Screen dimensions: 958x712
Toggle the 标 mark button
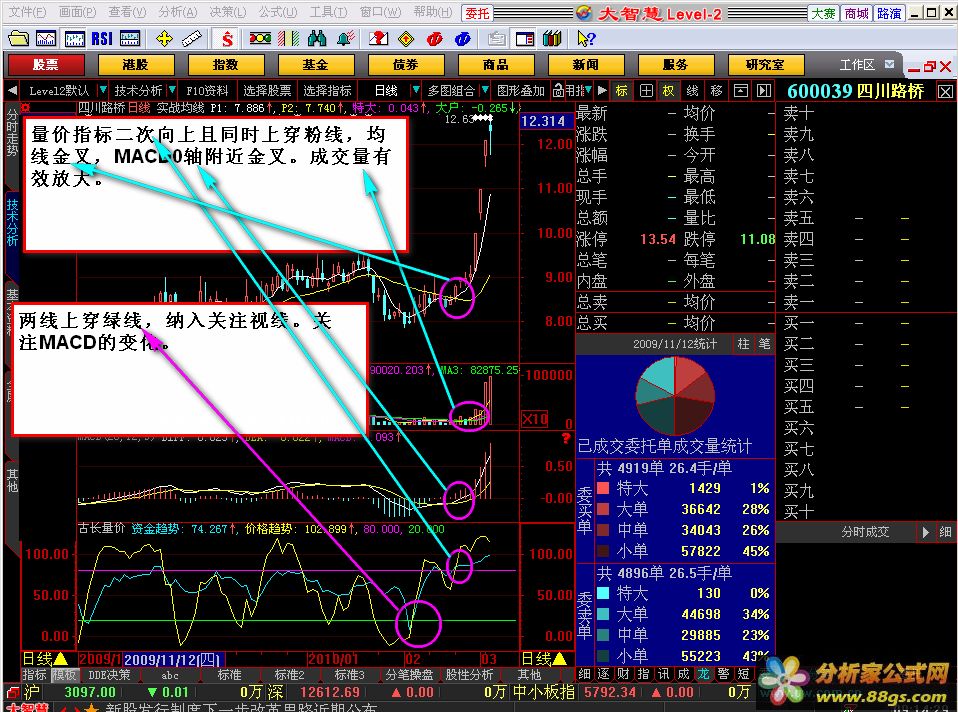click(622, 91)
